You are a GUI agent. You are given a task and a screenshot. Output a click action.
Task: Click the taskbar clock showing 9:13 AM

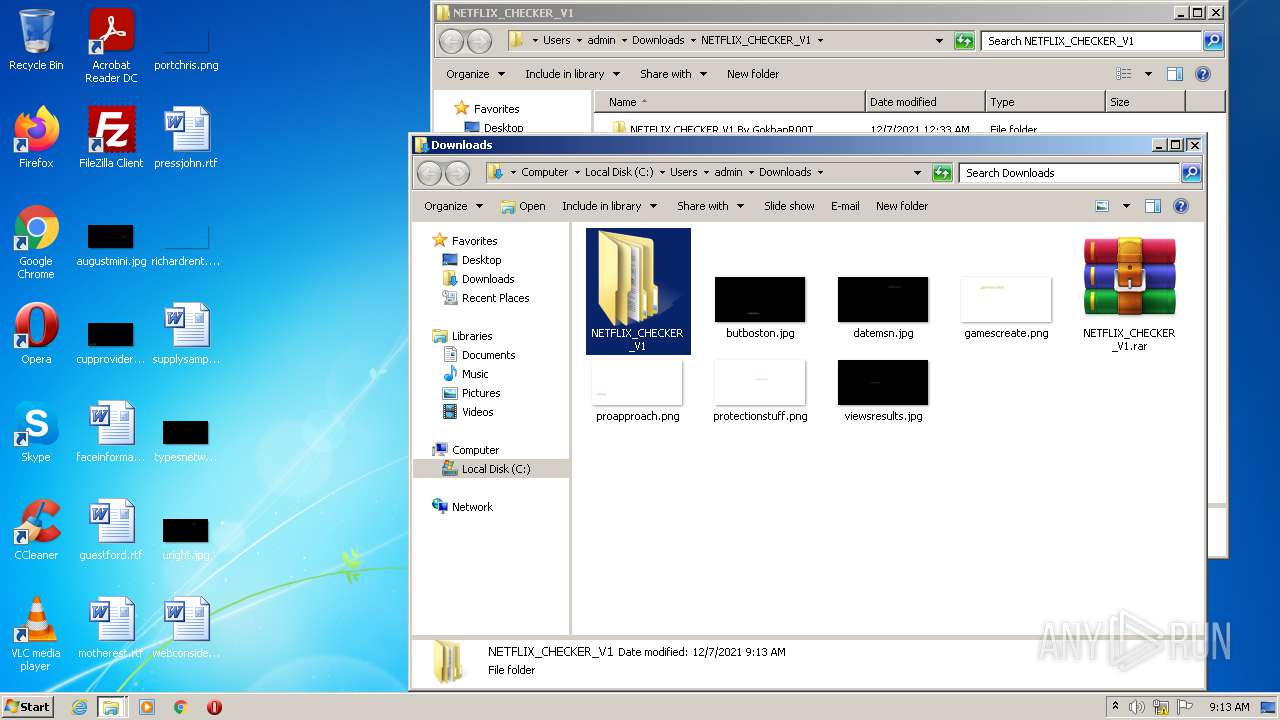pos(1229,707)
